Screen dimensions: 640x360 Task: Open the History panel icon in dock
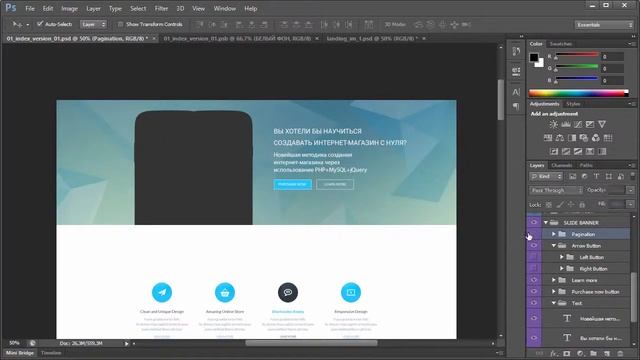(516, 52)
